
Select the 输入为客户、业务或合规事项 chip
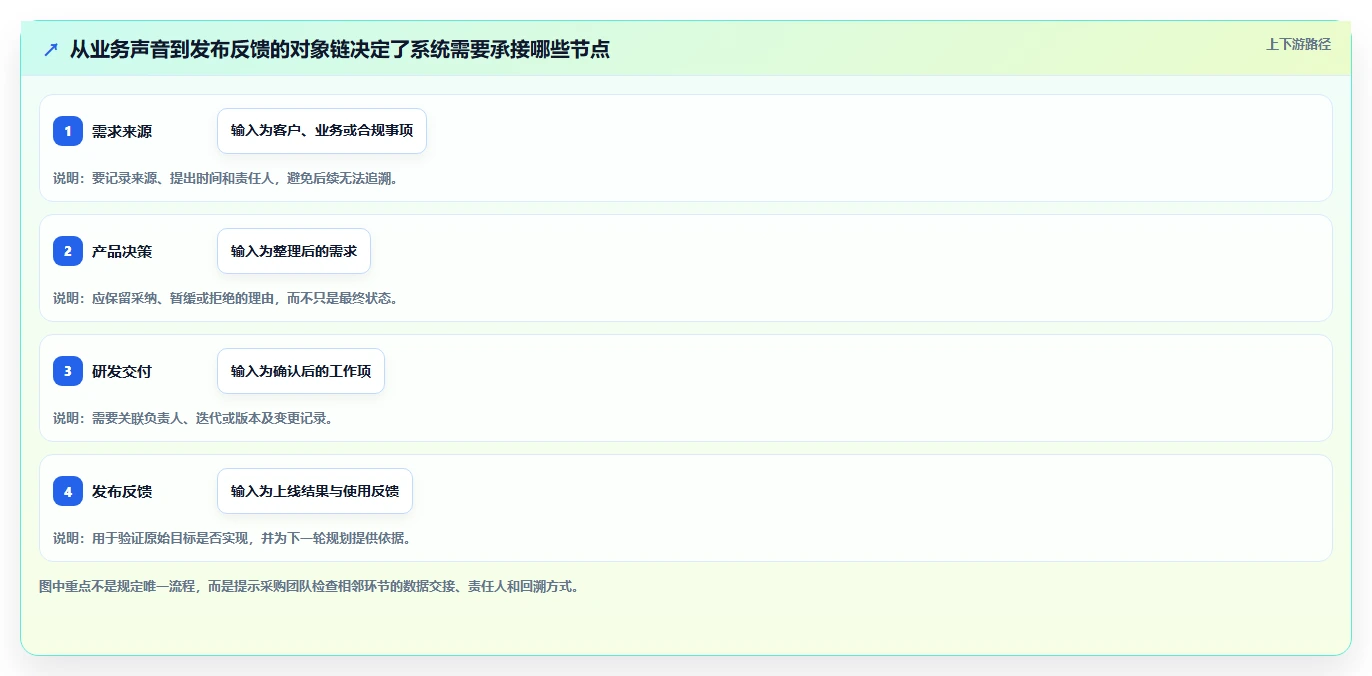pos(322,131)
